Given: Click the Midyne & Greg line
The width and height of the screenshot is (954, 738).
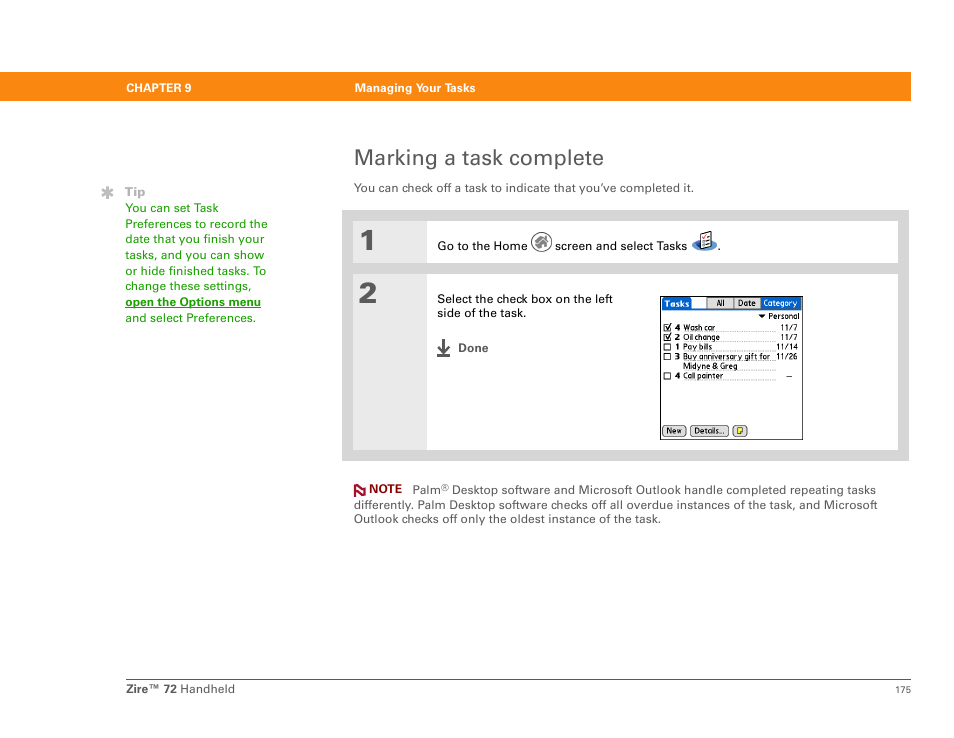Looking at the screenshot, I should (710, 366).
